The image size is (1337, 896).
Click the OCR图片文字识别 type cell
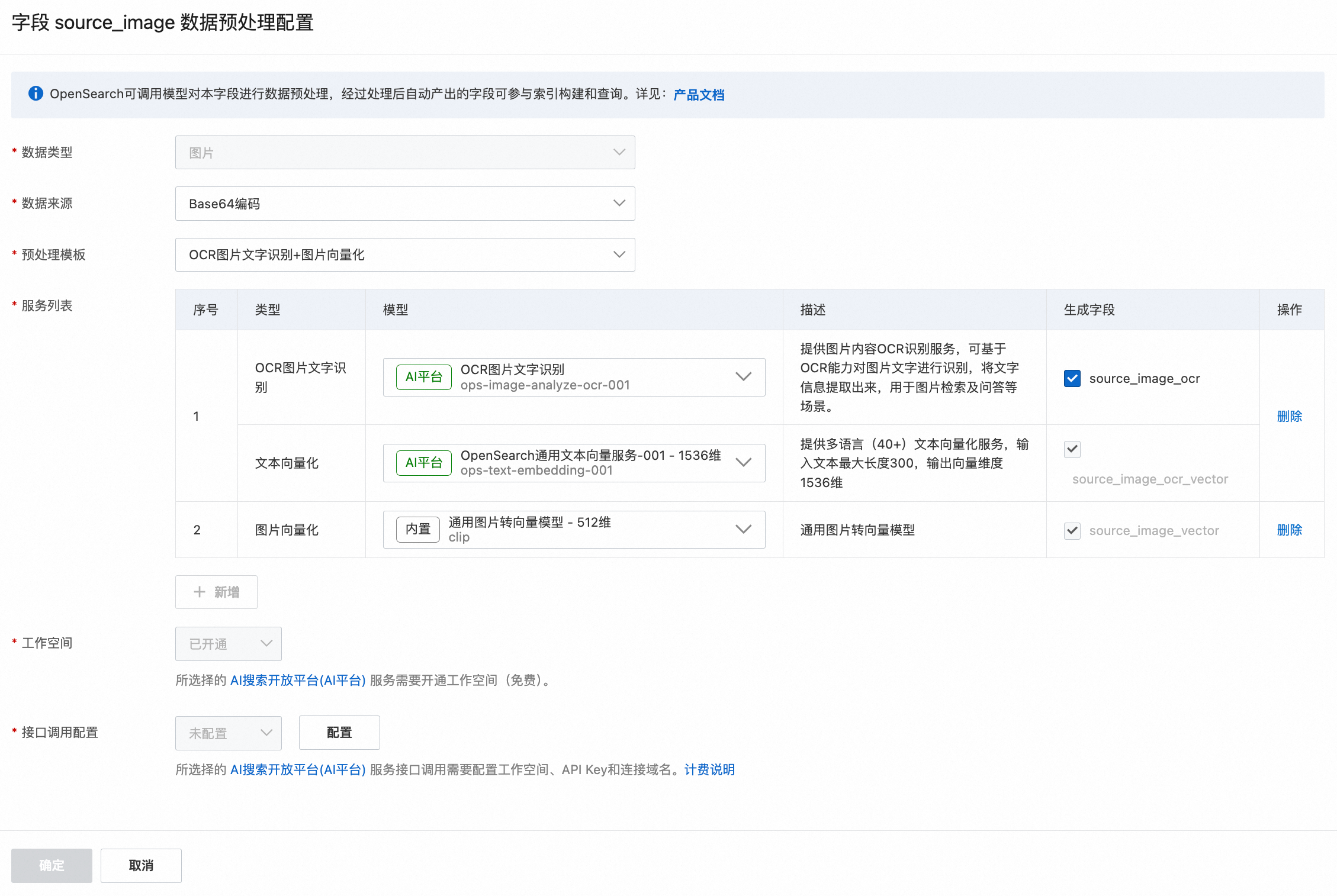pyautogui.click(x=301, y=377)
